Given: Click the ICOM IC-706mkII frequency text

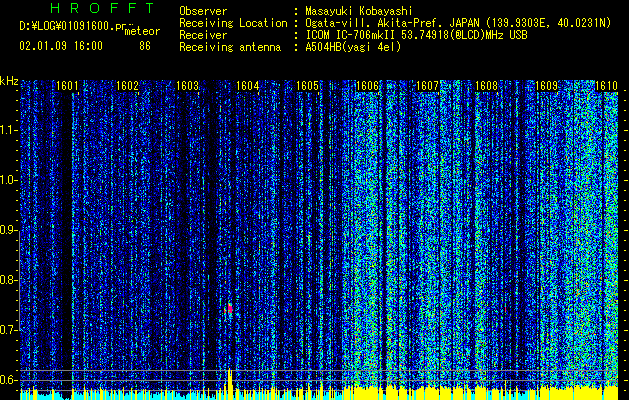Looking at the screenshot, I should pyautogui.click(x=416, y=35).
